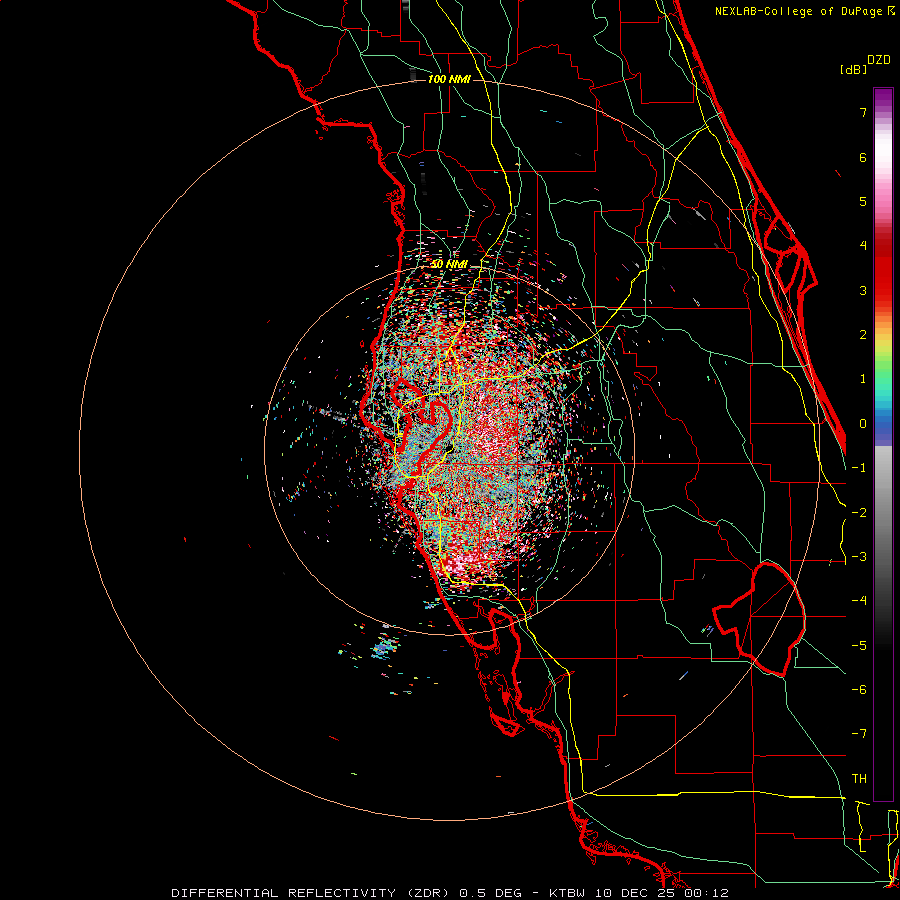This screenshot has width=900, height=900.
Task: Click the "0.5 DEG" elevation angle text
Action: pyautogui.click(x=490, y=893)
